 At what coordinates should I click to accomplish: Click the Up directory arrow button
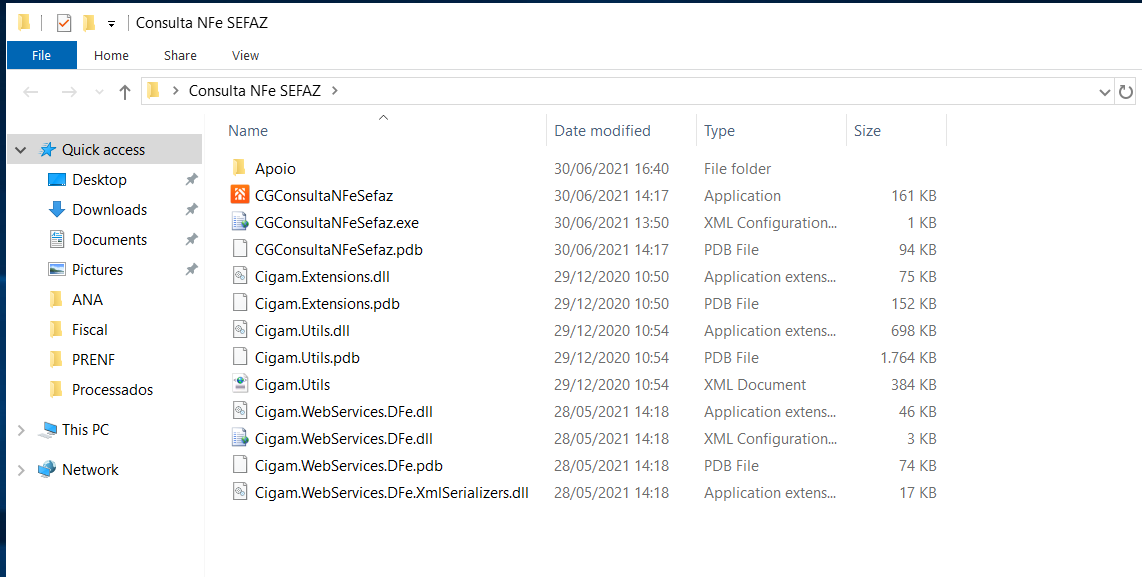[125, 92]
